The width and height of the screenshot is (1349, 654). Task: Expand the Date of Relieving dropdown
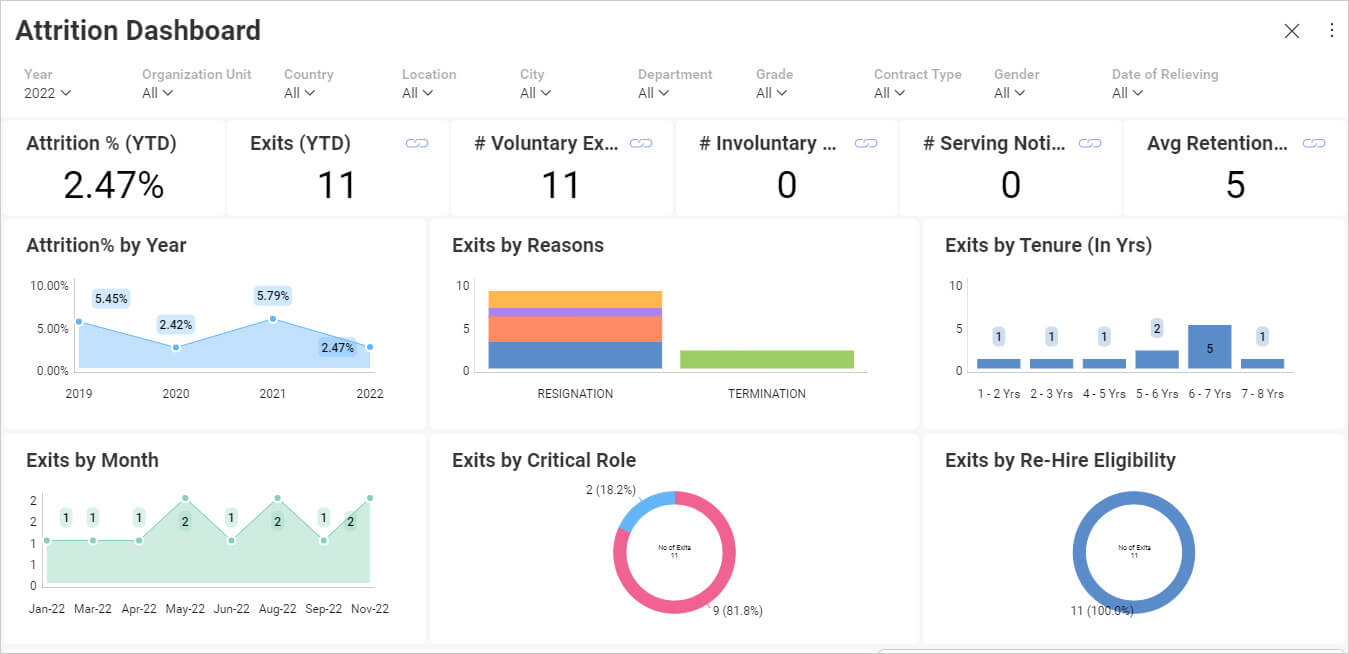point(1127,93)
